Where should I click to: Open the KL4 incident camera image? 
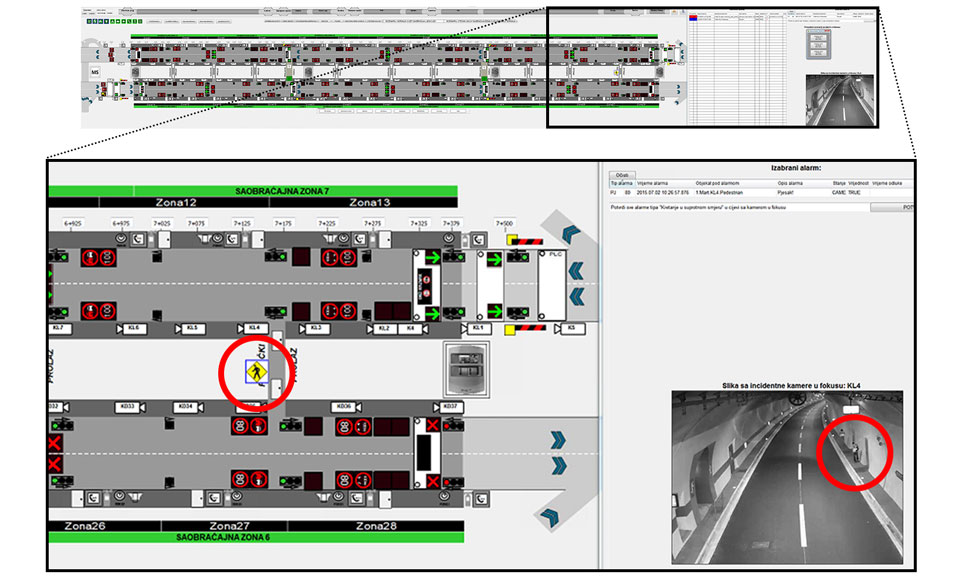click(x=787, y=478)
